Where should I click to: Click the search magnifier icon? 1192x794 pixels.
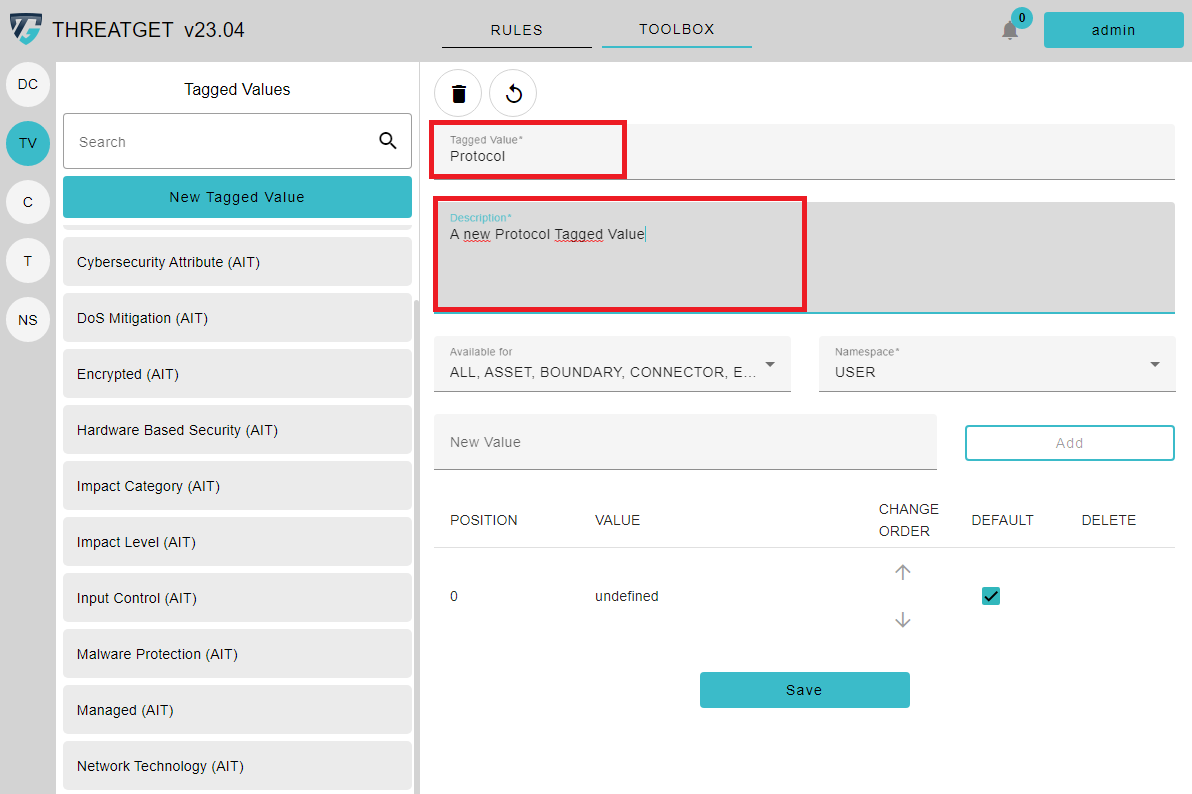pos(388,141)
